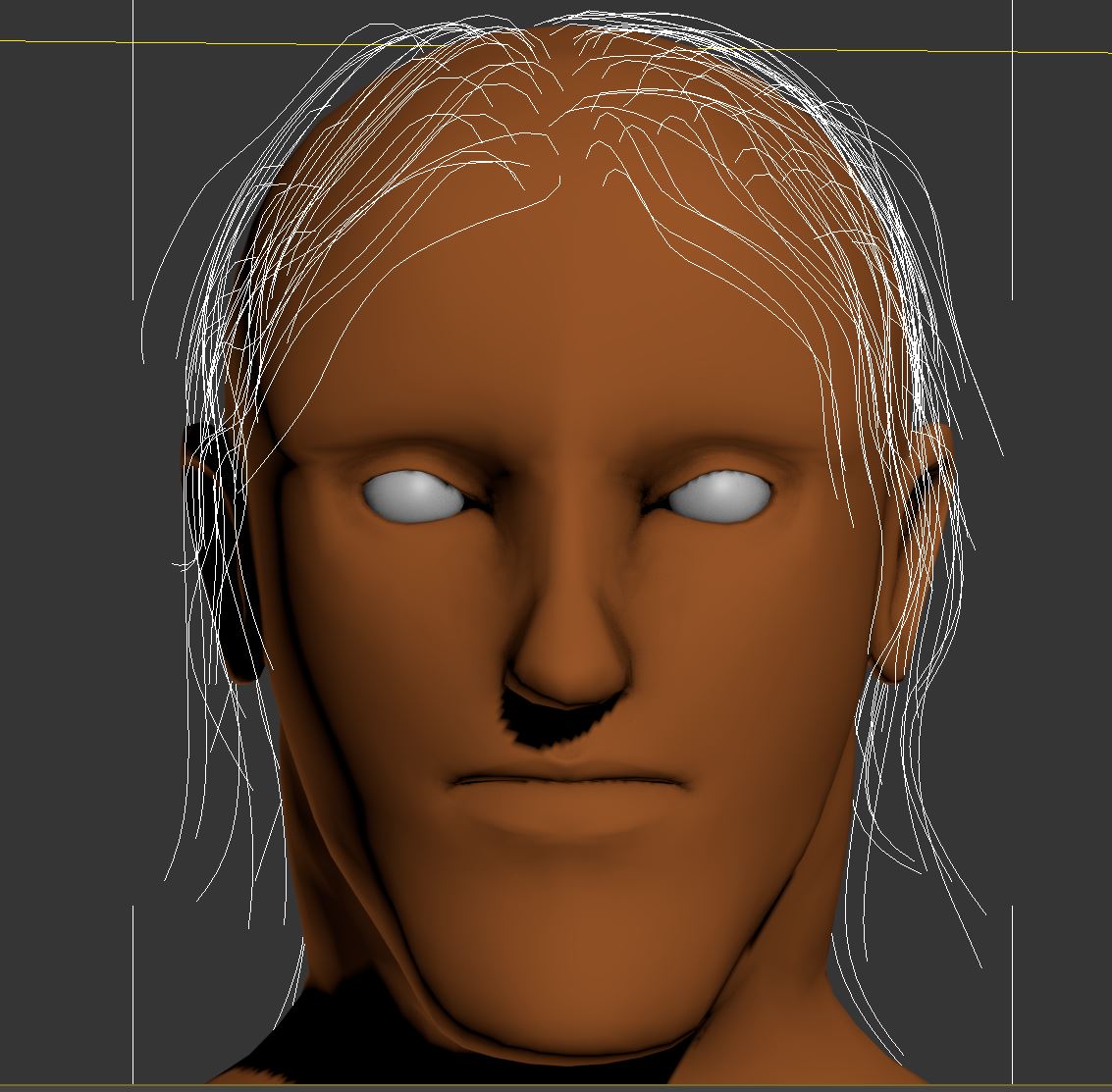Click the hair parting at the top of the scalp
The height and width of the screenshot is (1092, 1112).
click(557, 147)
